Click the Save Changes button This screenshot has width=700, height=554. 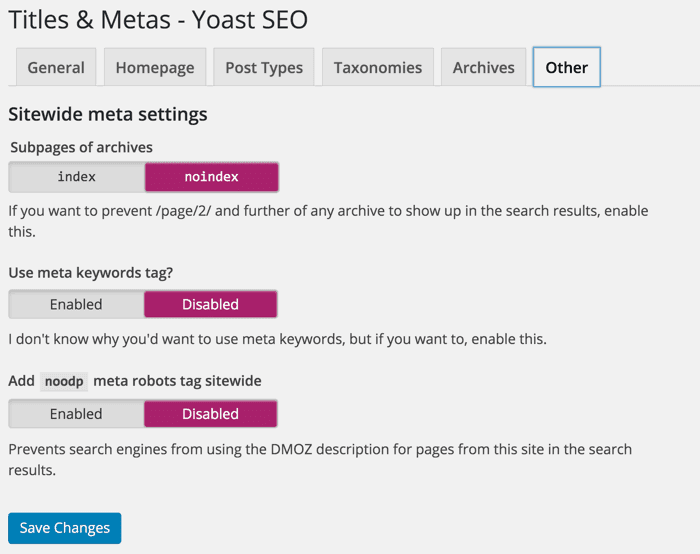click(x=64, y=528)
